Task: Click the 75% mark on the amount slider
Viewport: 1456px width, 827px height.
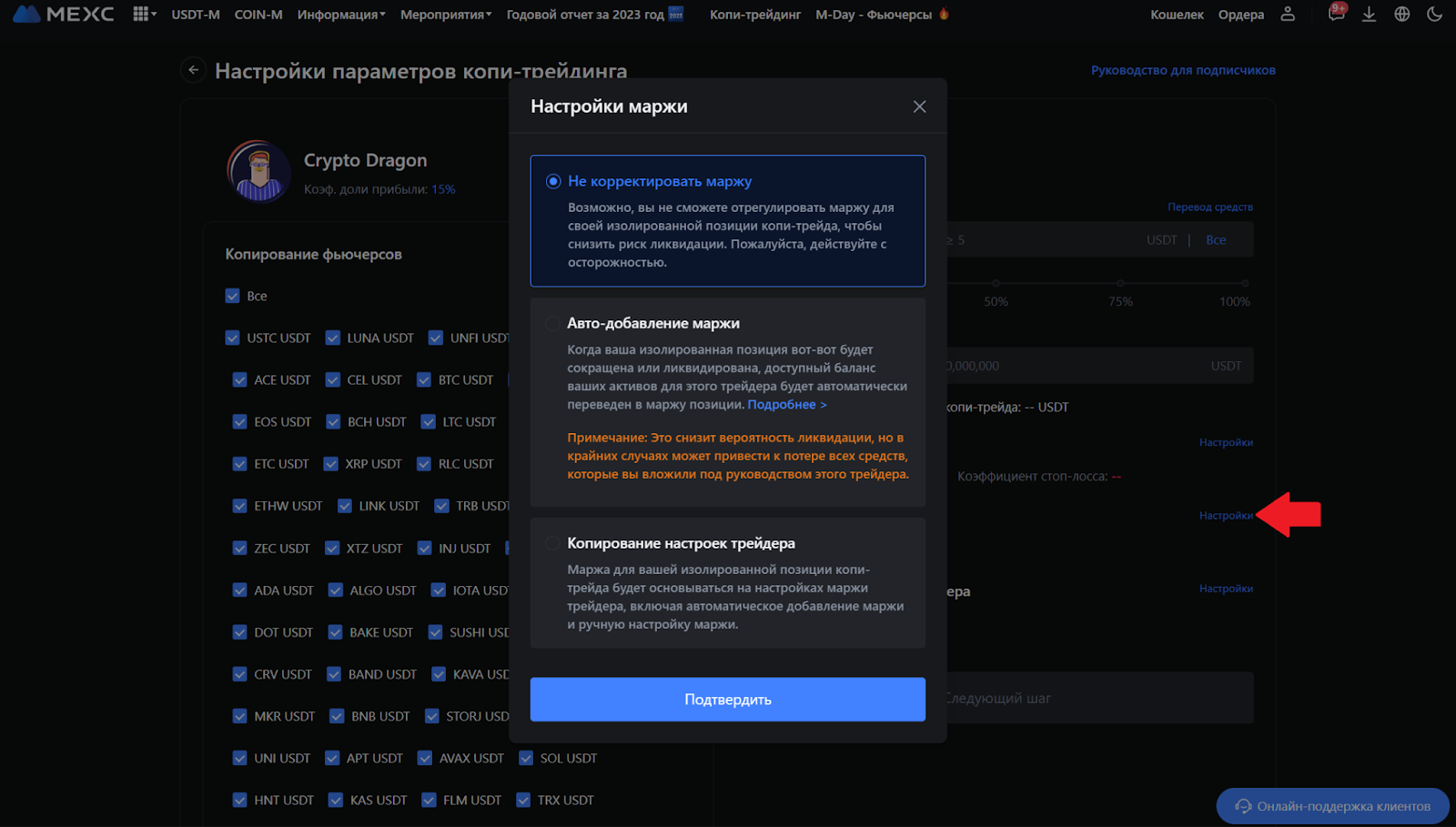Action: click(1120, 284)
